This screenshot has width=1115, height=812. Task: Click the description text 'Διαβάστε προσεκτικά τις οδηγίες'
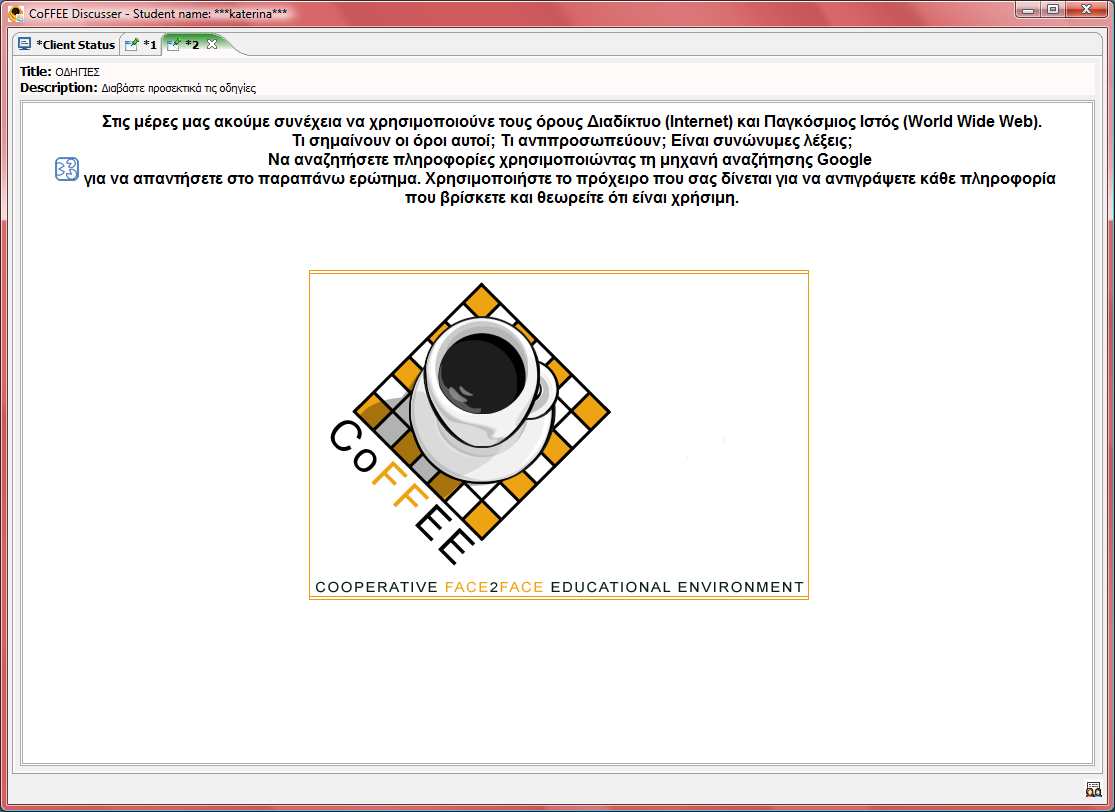click(x=178, y=88)
